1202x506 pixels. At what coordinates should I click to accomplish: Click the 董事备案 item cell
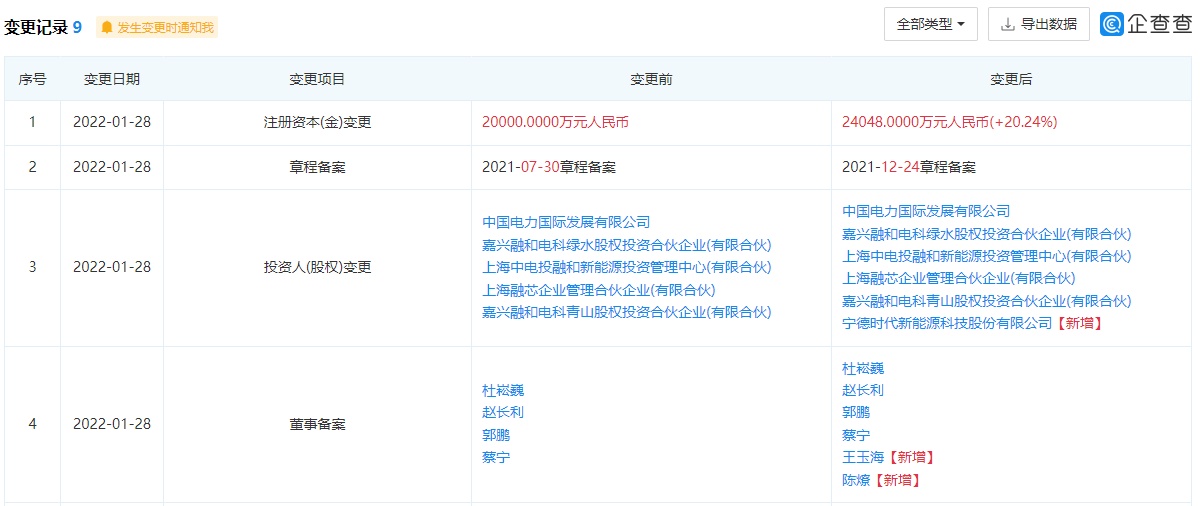317,424
